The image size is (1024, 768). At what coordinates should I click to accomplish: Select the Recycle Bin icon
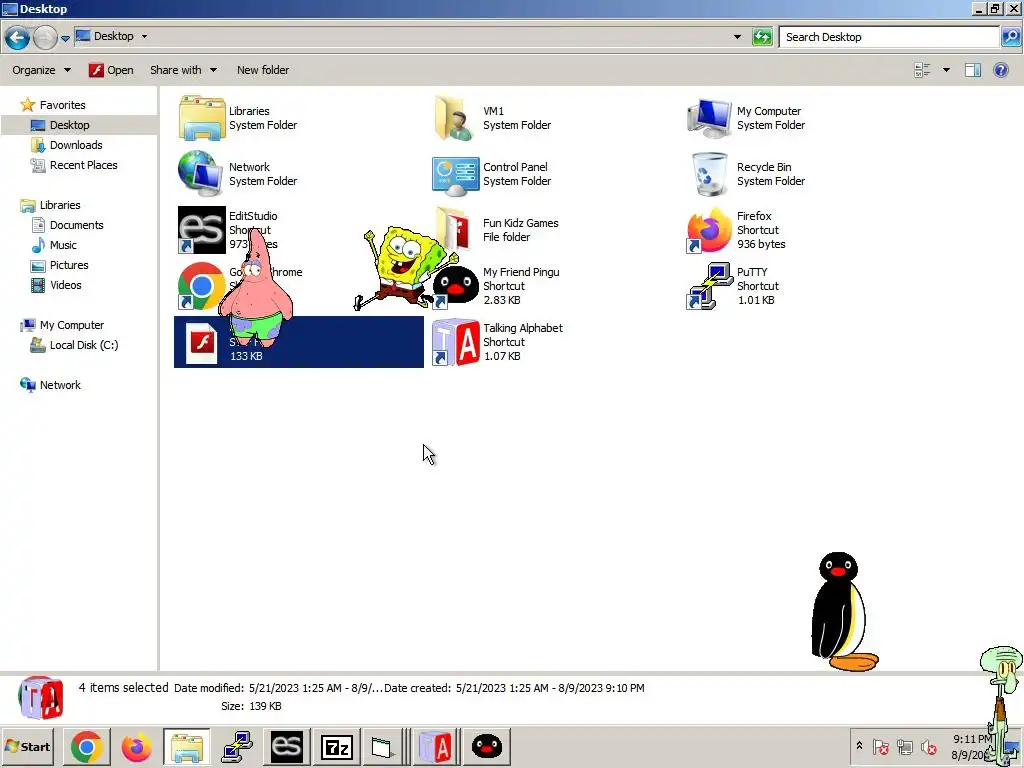pos(709,174)
